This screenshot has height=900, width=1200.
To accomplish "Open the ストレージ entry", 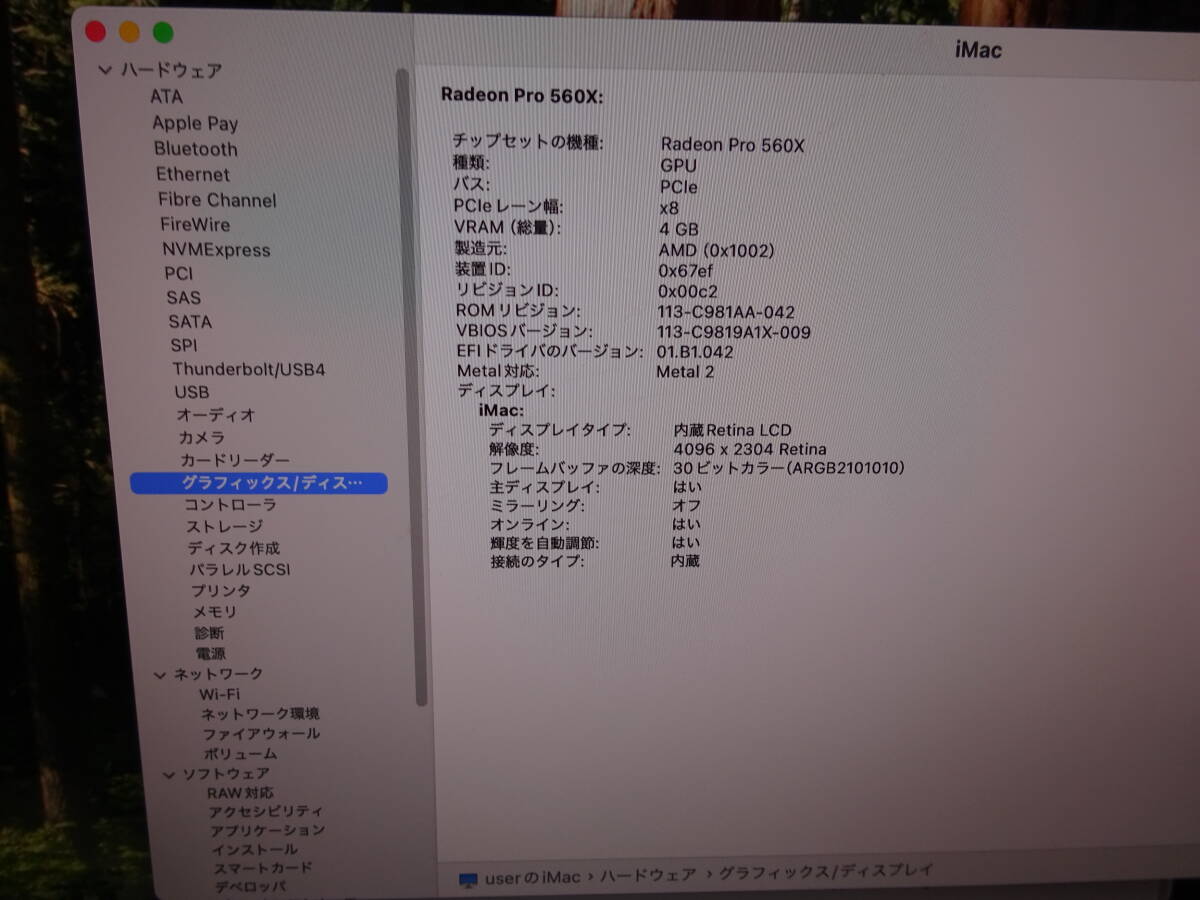I will (x=224, y=527).
